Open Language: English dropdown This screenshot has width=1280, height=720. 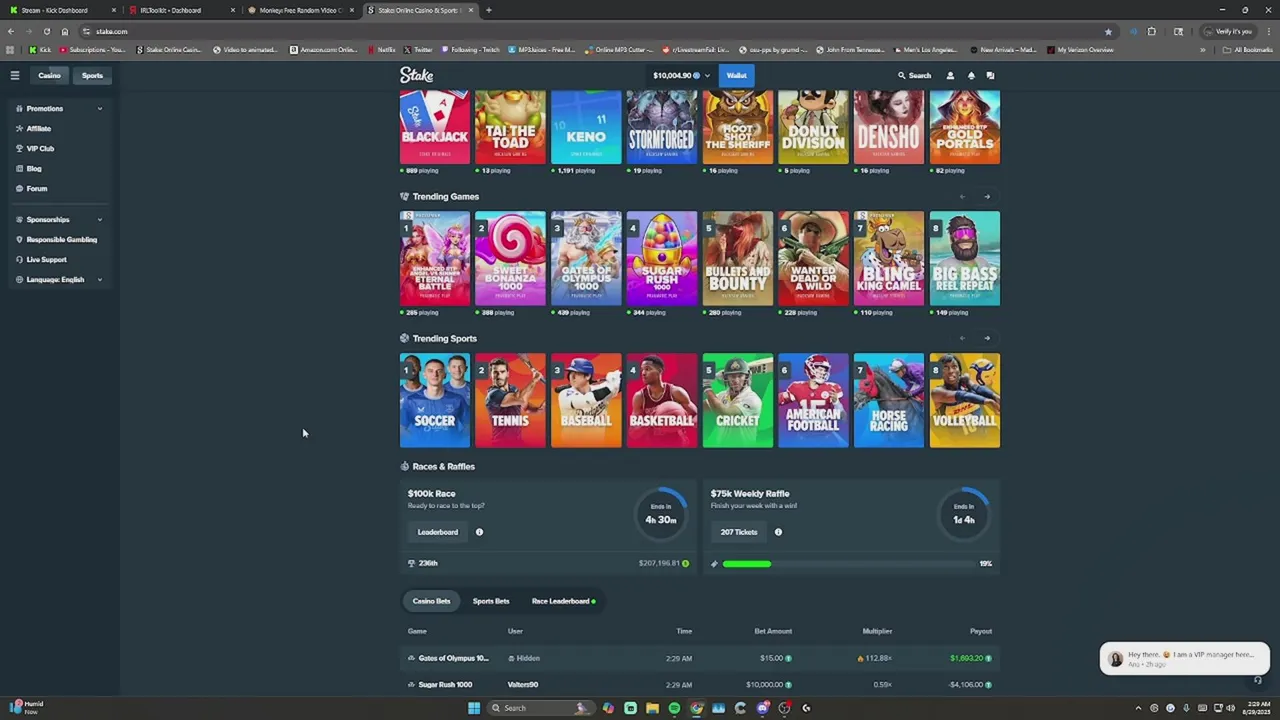(x=60, y=279)
